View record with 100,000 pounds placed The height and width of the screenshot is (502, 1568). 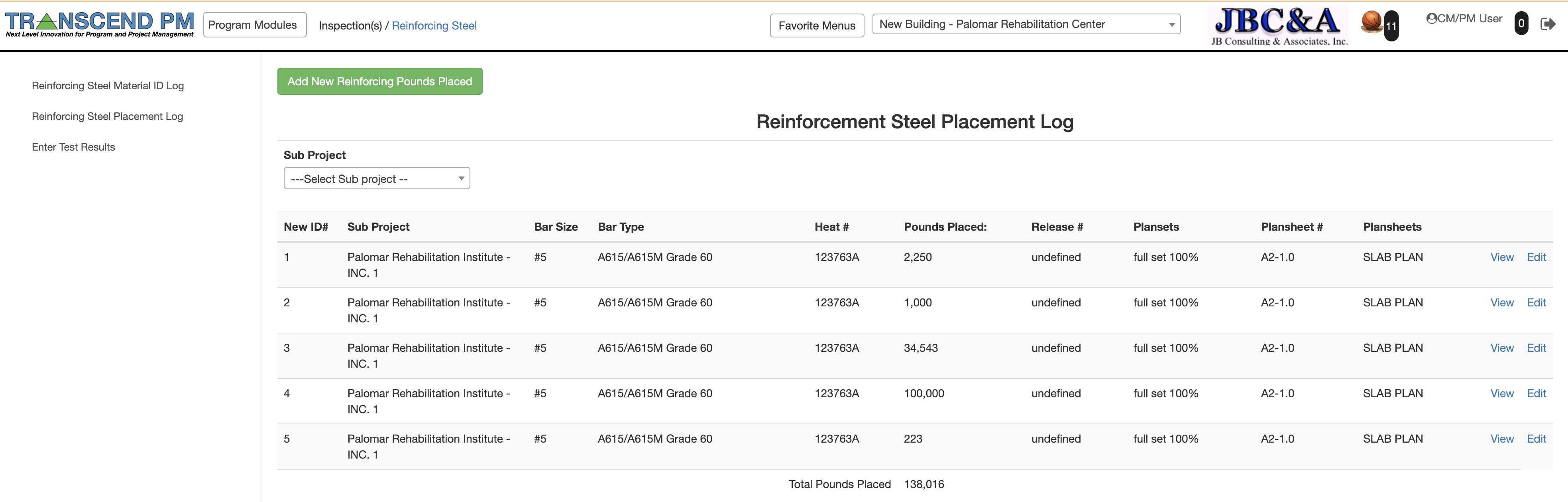pos(1502,394)
